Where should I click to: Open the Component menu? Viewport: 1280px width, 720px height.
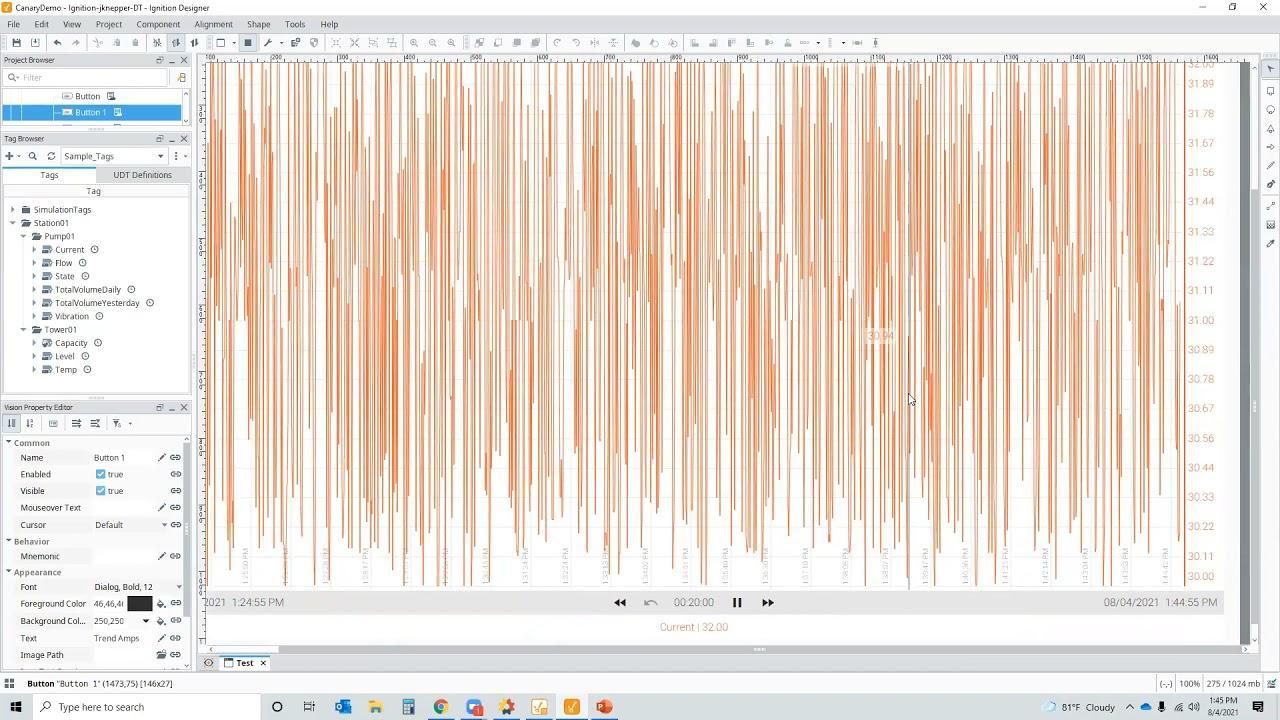pyautogui.click(x=158, y=24)
